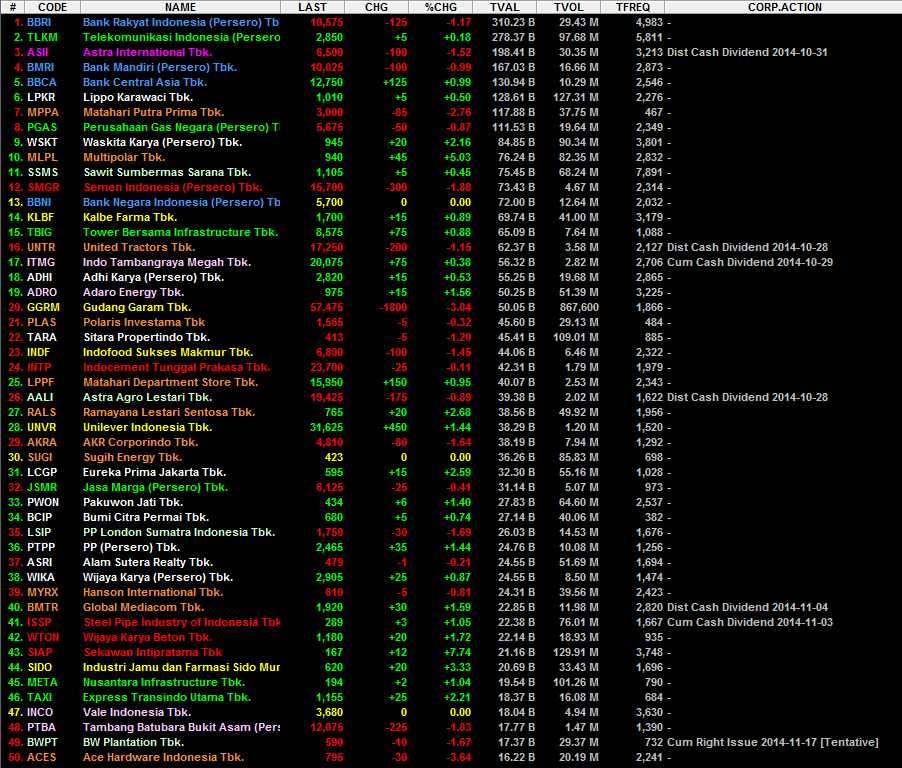
Task: Select stock code TLKM
Action: tap(42, 37)
